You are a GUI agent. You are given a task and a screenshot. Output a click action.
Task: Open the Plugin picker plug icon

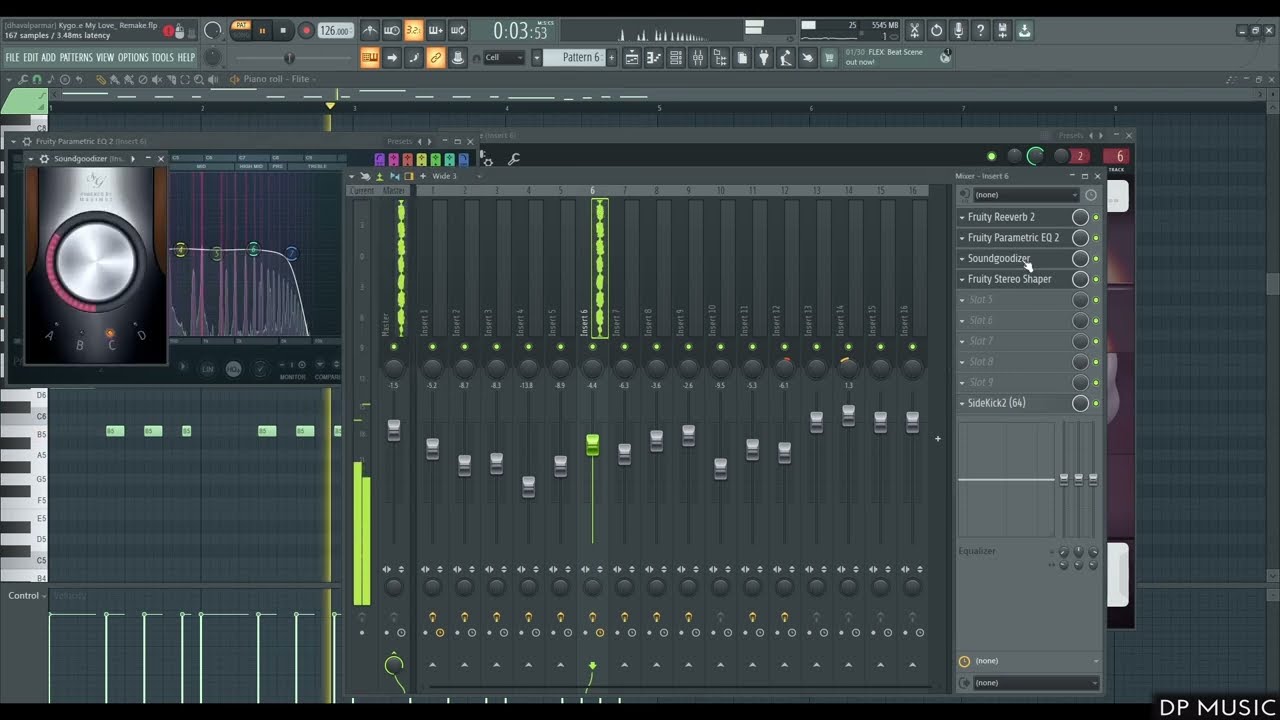[x=764, y=58]
